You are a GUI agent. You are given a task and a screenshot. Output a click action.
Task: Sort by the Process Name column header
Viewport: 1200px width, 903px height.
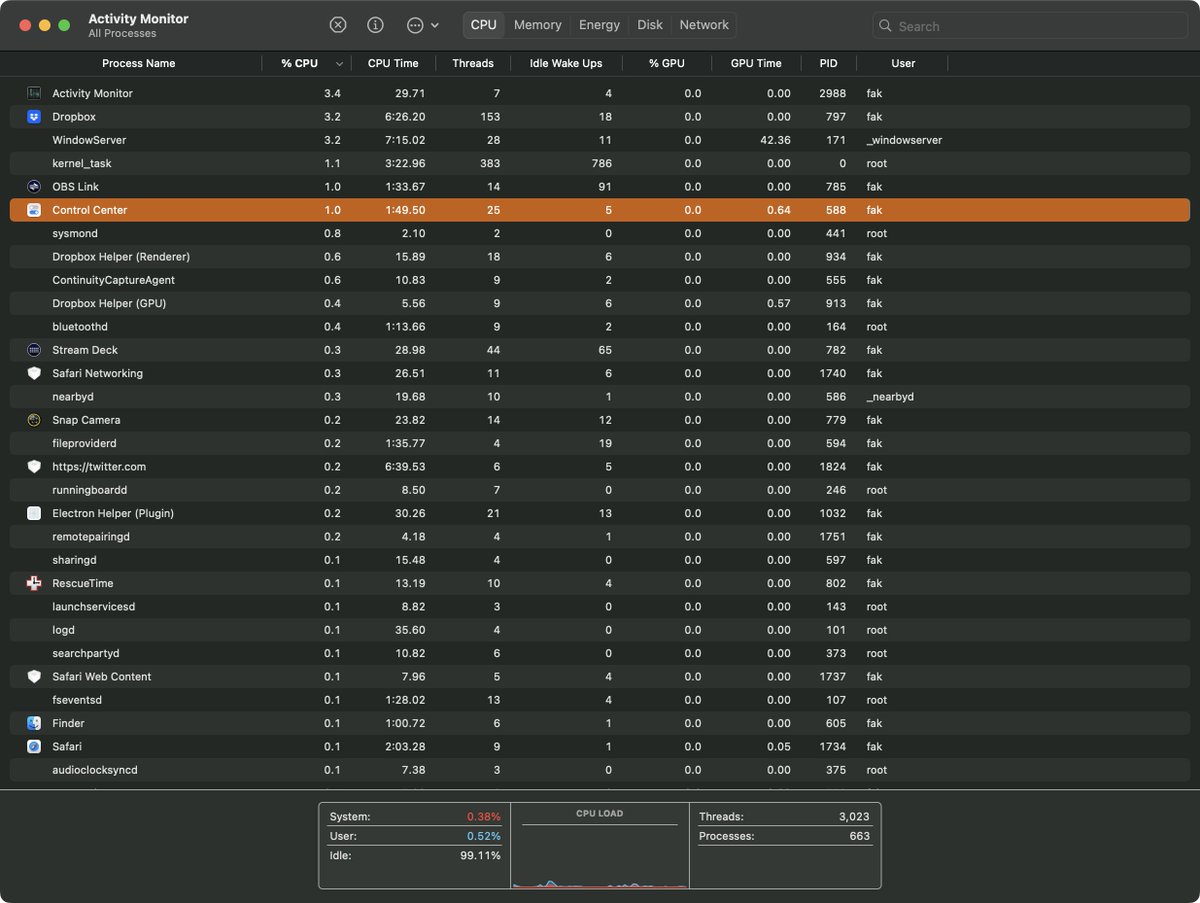[x=139, y=63]
